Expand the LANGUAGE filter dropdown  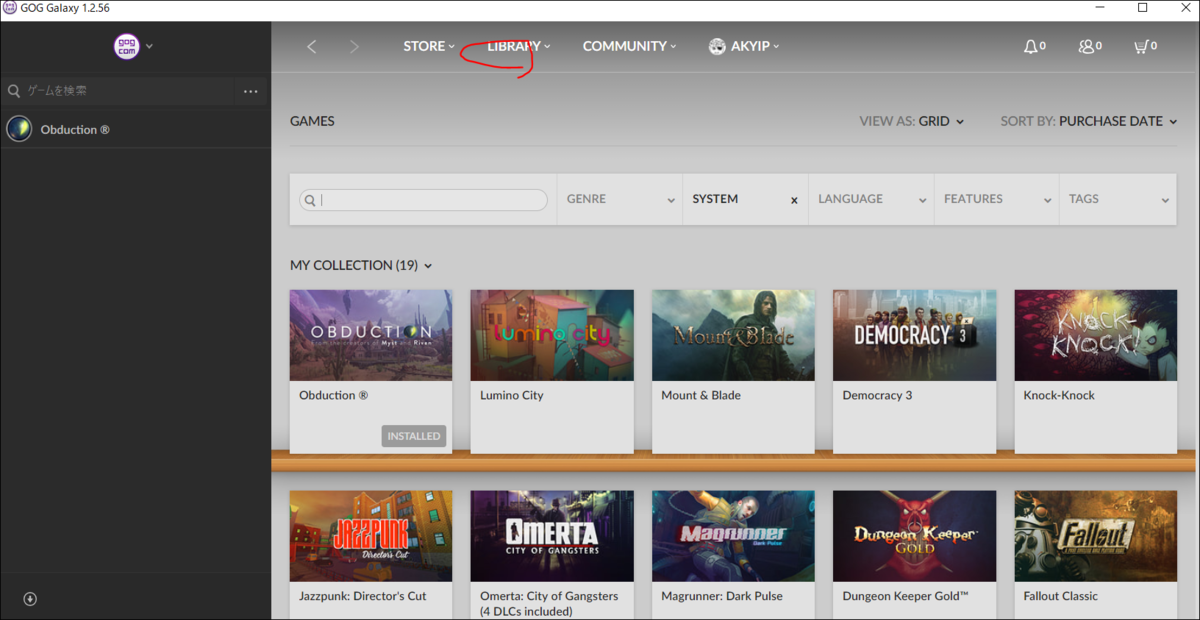click(x=871, y=199)
